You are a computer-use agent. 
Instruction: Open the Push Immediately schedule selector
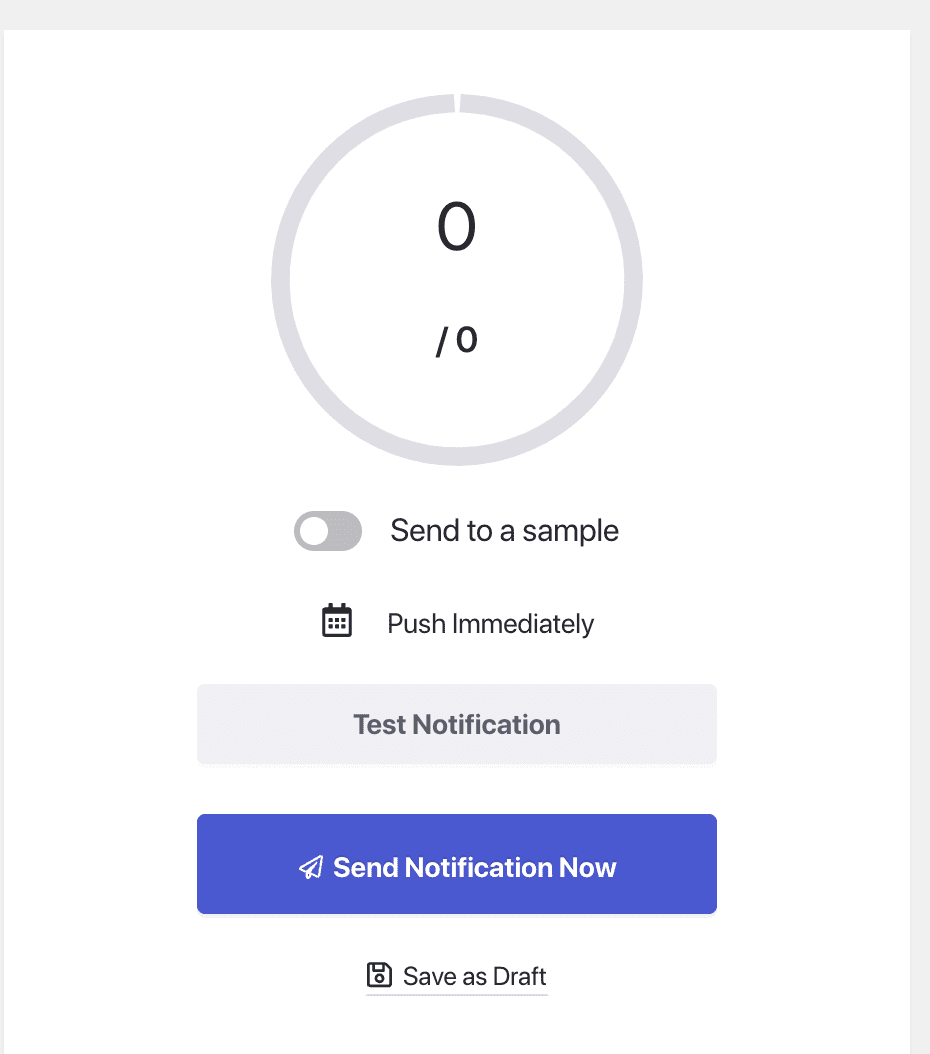[490, 623]
